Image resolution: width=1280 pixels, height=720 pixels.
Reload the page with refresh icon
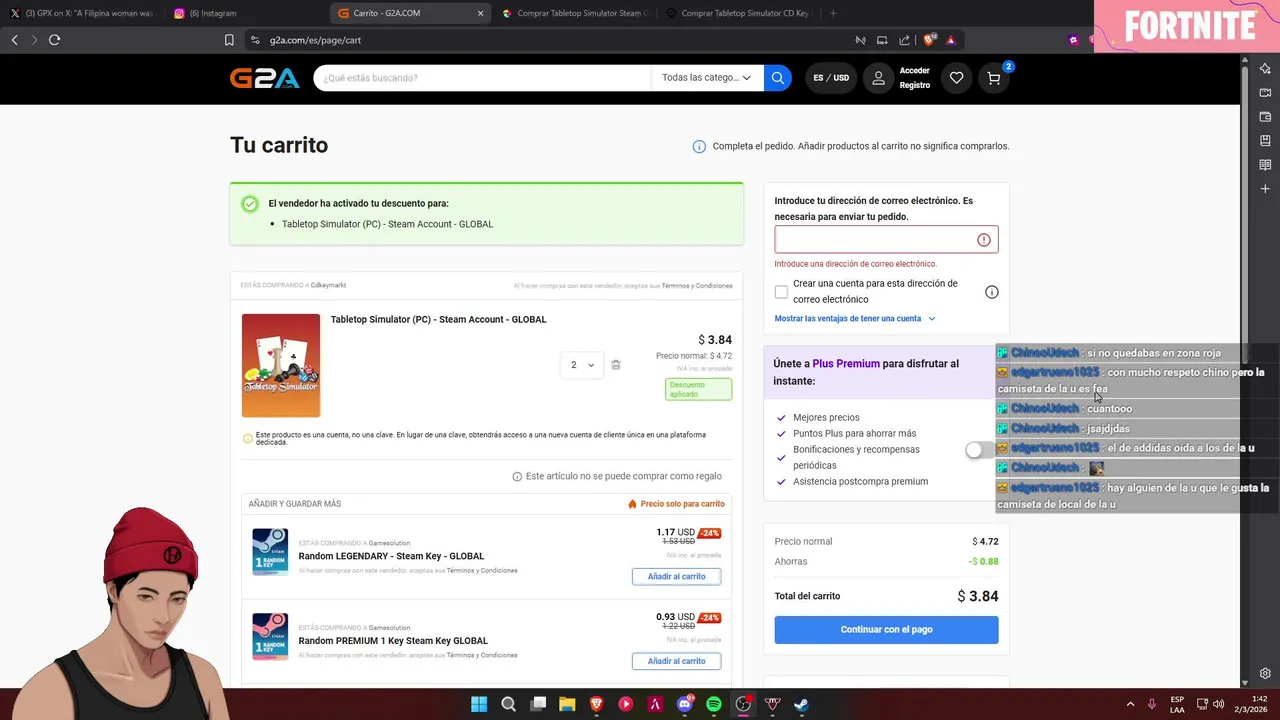point(54,40)
